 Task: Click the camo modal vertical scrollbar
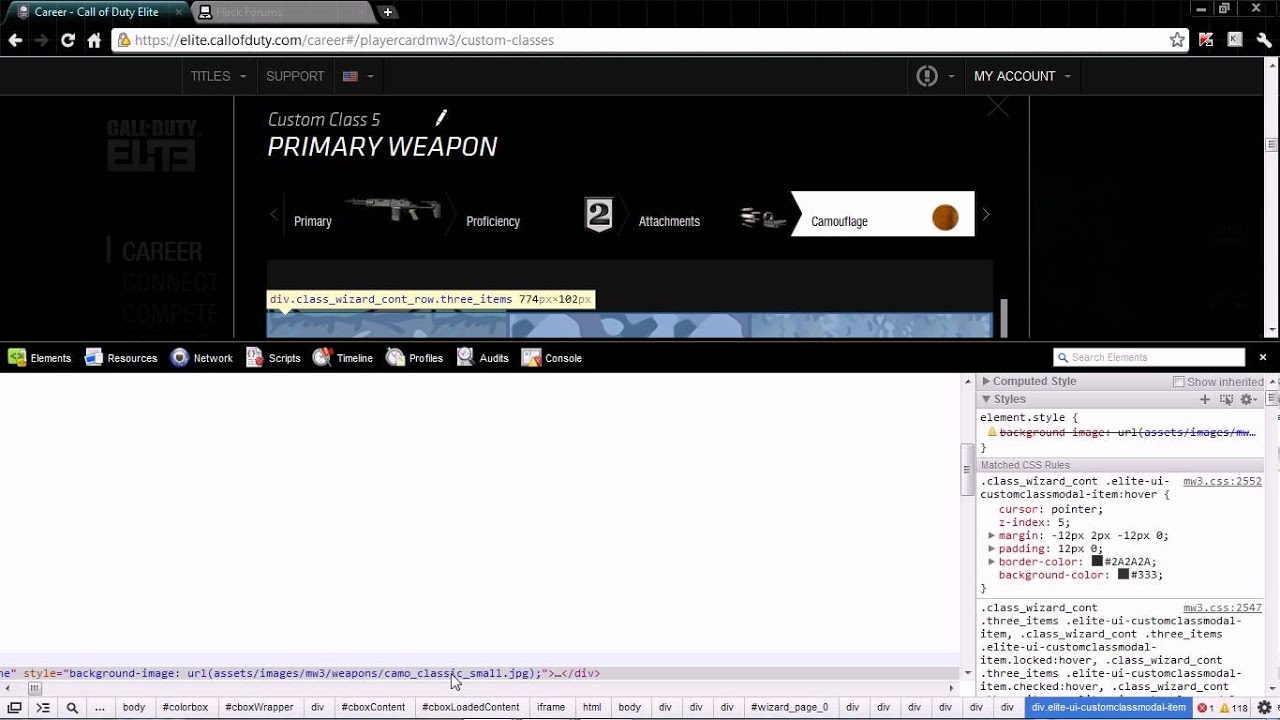click(x=1004, y=318)
